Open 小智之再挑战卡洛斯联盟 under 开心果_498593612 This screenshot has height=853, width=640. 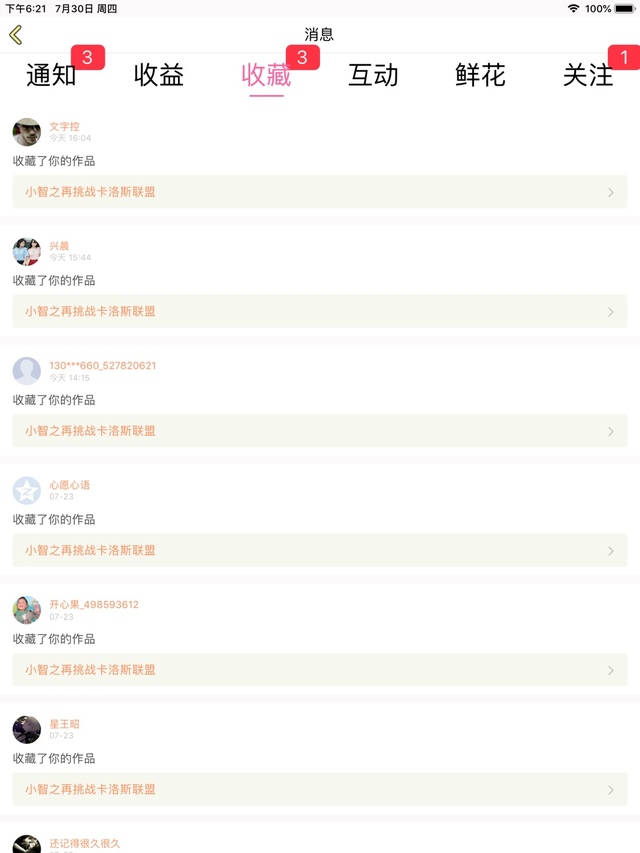(91, 670)
